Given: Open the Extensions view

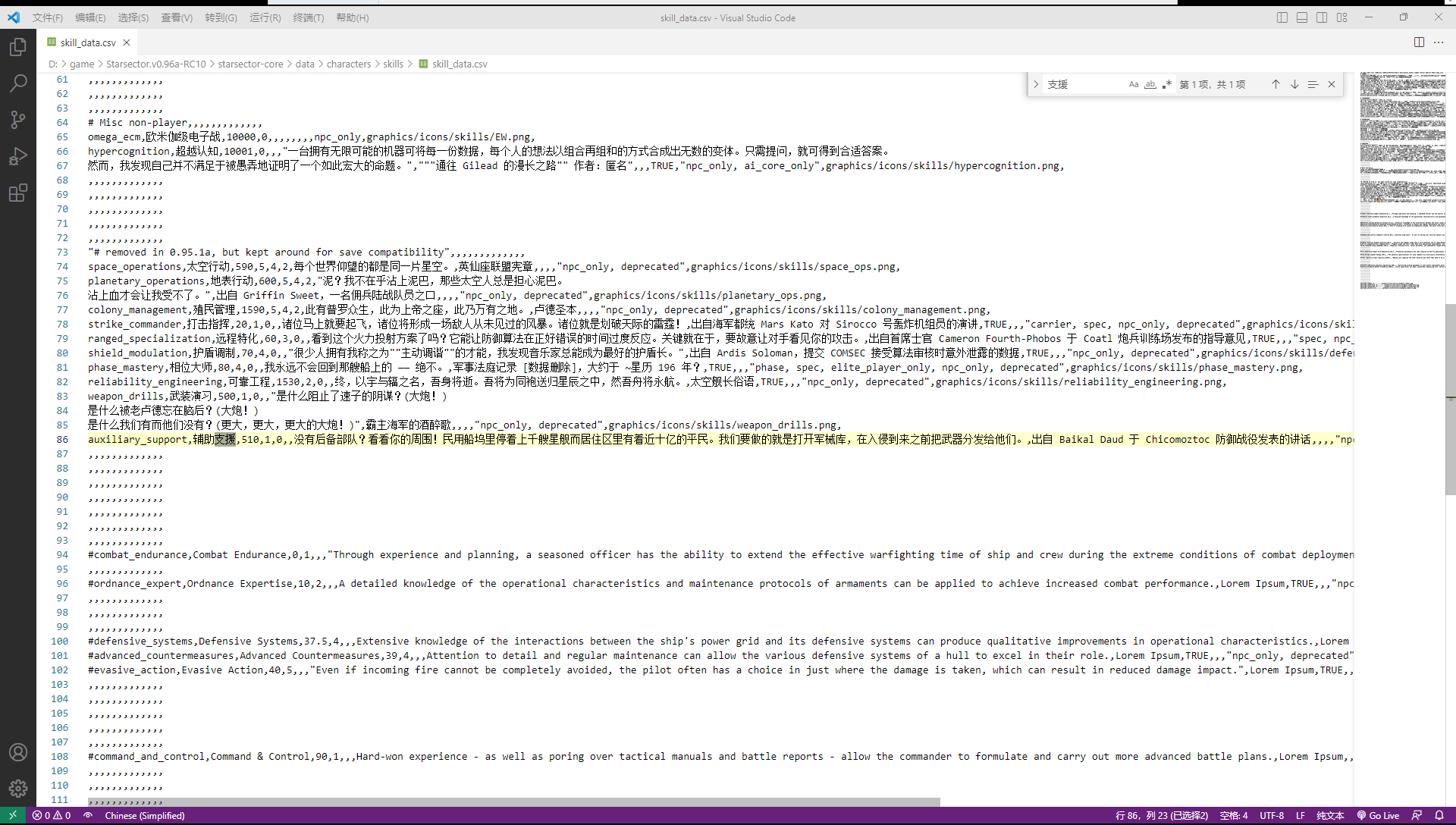Looking at the screenshot, I should (x=18, y=193).
